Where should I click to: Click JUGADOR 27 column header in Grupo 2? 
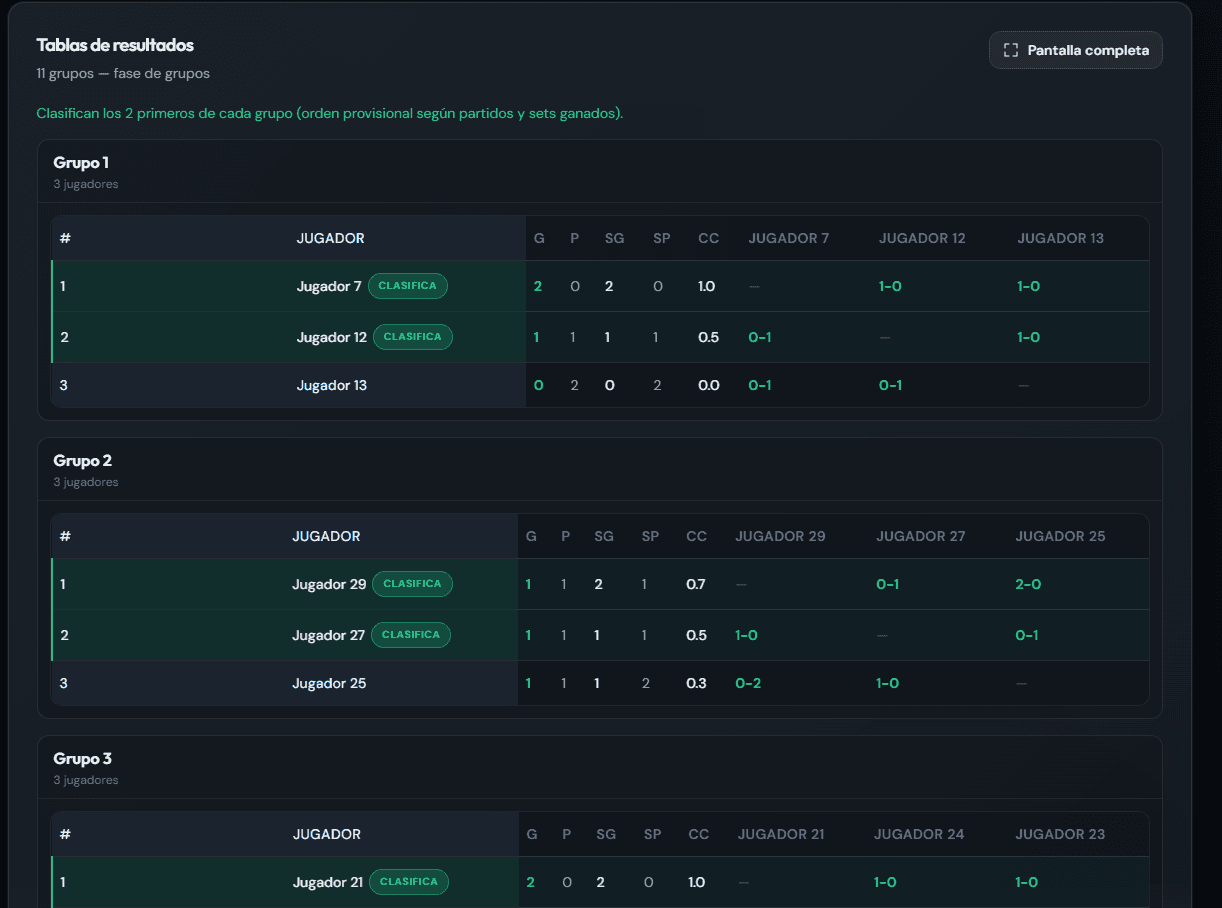point(921,536)
